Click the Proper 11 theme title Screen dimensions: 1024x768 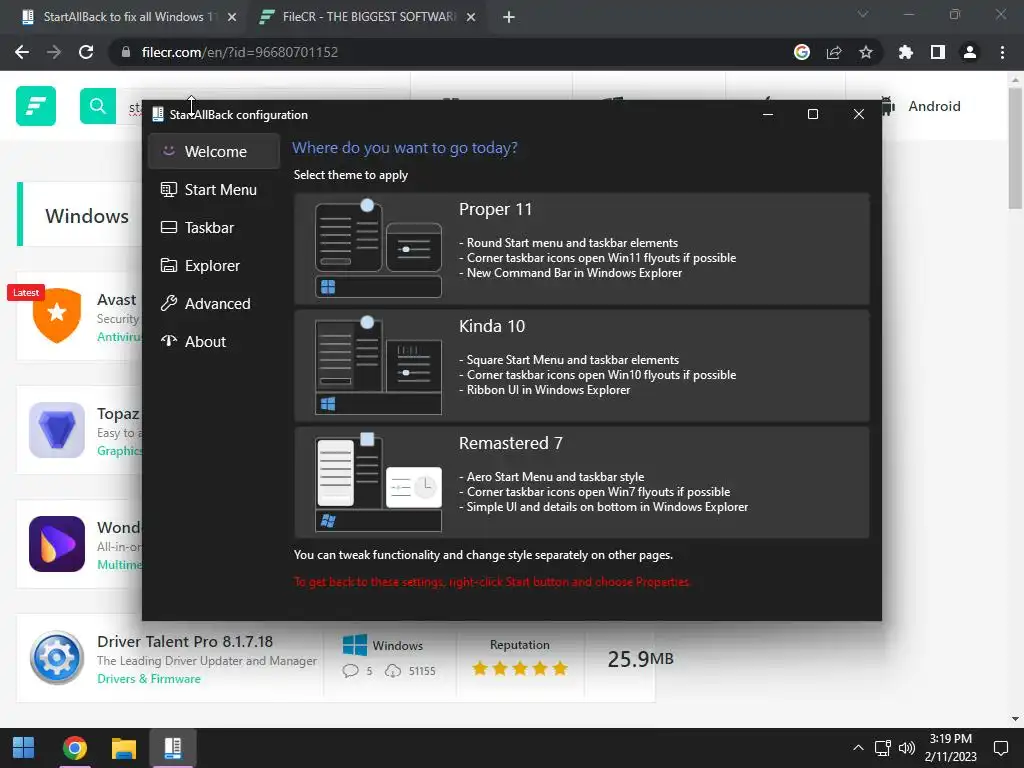(495, 210)
